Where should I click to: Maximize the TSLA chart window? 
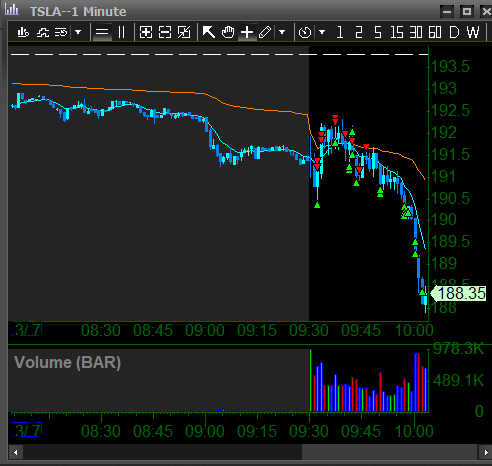point(467,12)
